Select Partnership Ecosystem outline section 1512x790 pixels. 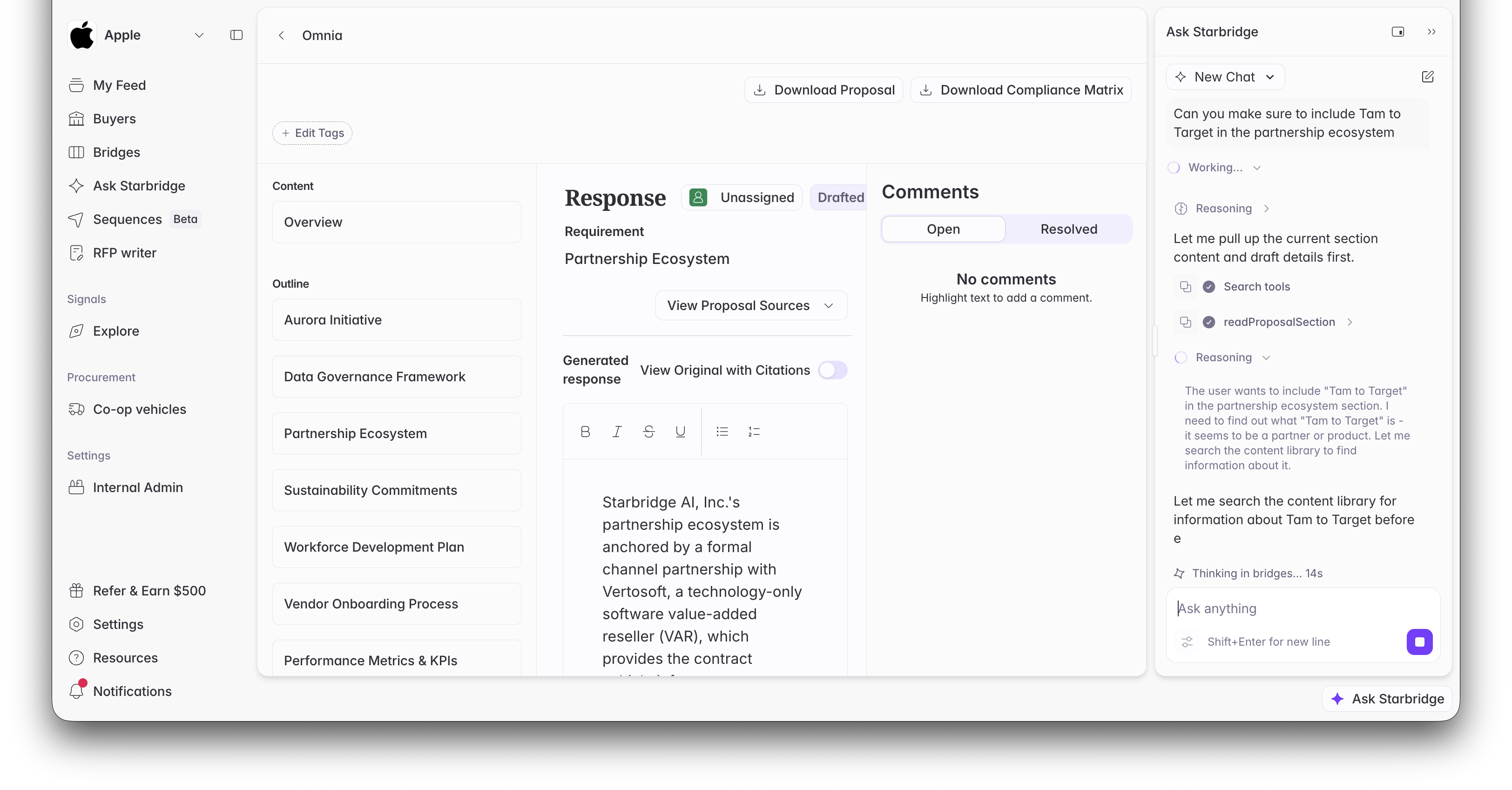(x=396, y=433)
